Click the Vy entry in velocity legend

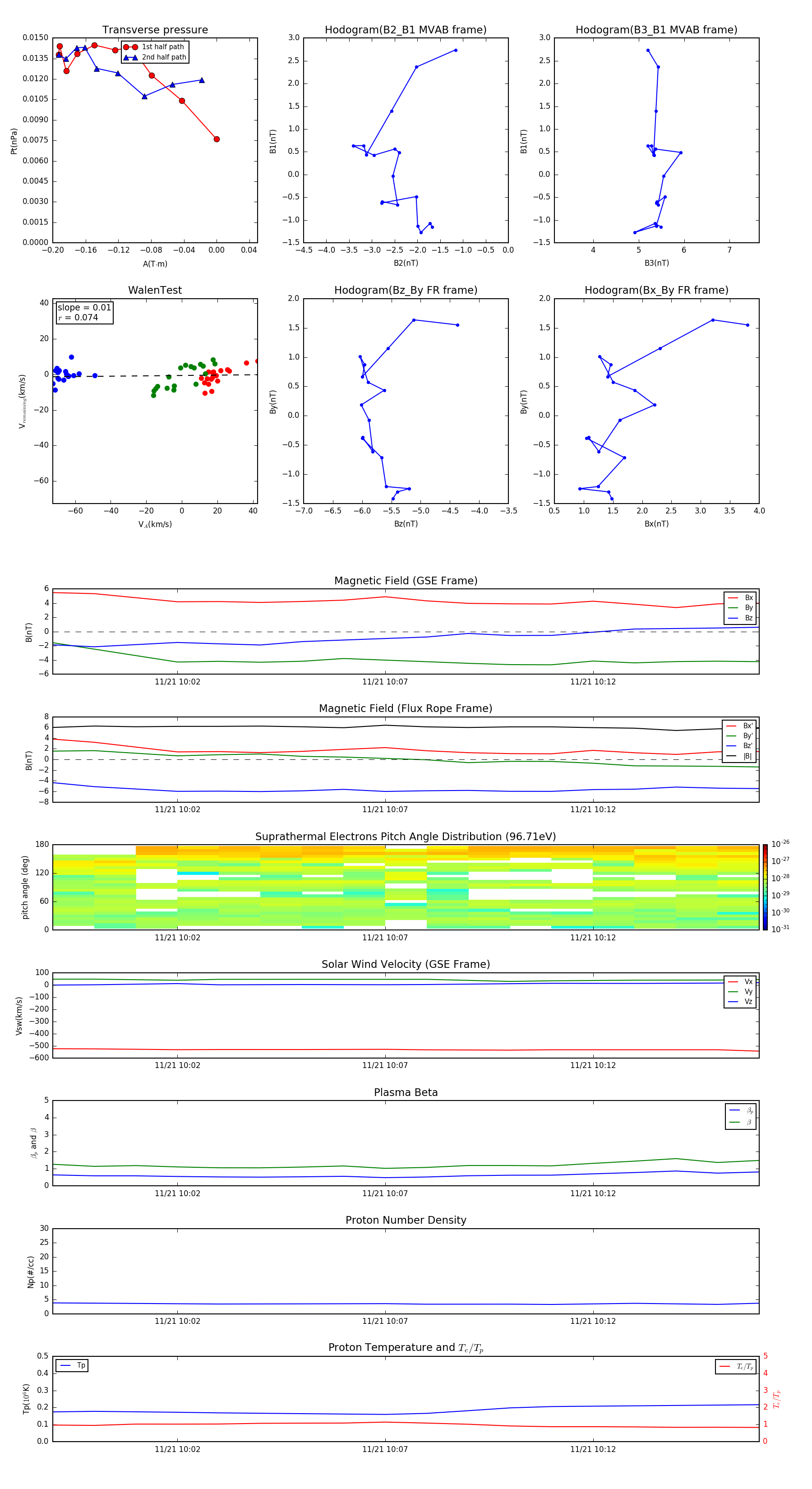(740, 991)
